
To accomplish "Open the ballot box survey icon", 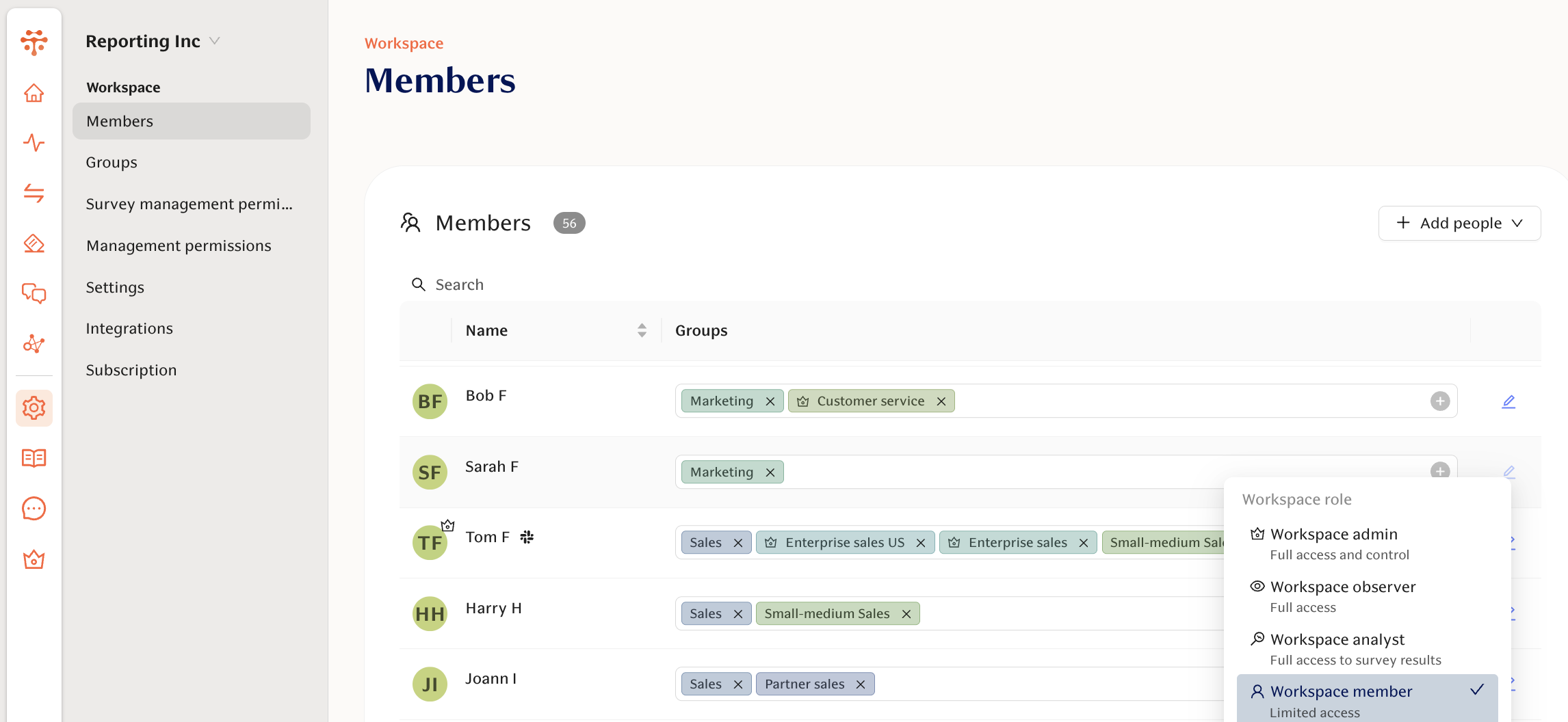I will pyautogui.click(x=34, y=244).
